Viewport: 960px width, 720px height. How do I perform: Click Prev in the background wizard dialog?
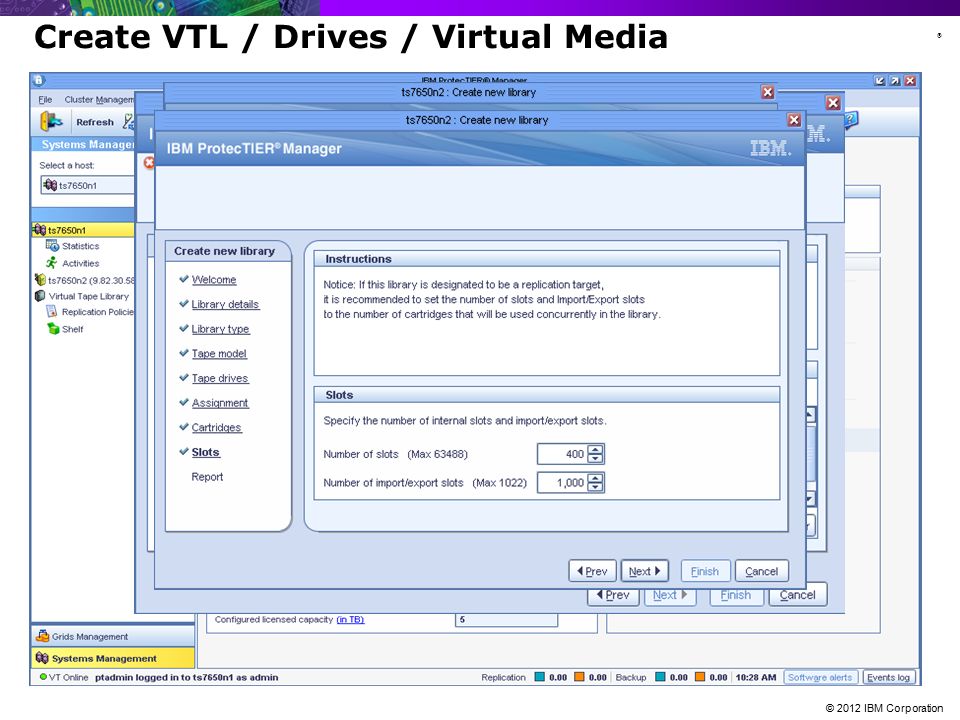click(x=613, y=594)
